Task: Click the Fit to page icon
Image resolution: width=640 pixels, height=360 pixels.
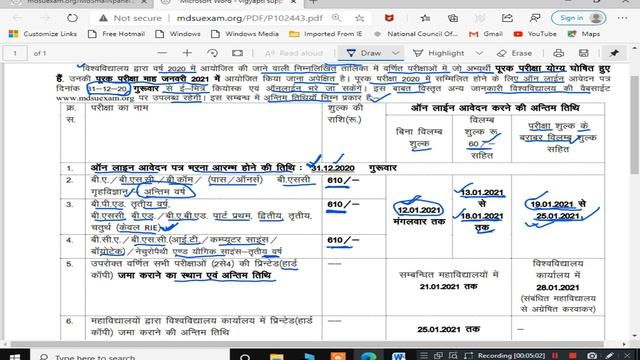Action: (237, 53)
